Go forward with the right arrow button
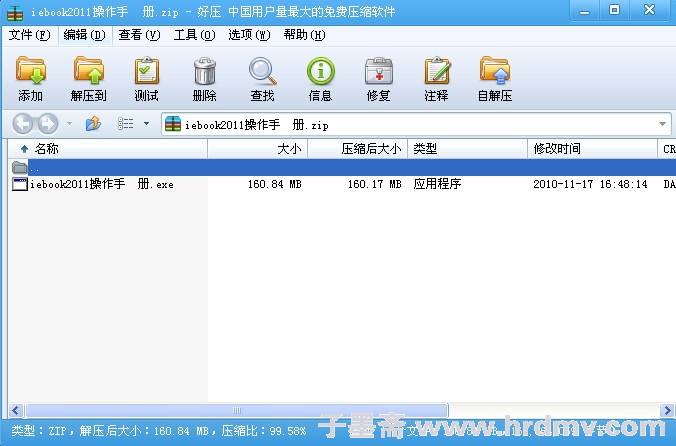 click(x=48, y=124)
